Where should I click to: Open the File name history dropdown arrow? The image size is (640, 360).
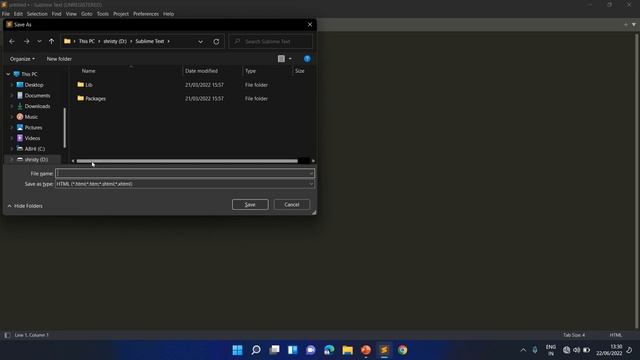tap(311, 173)
